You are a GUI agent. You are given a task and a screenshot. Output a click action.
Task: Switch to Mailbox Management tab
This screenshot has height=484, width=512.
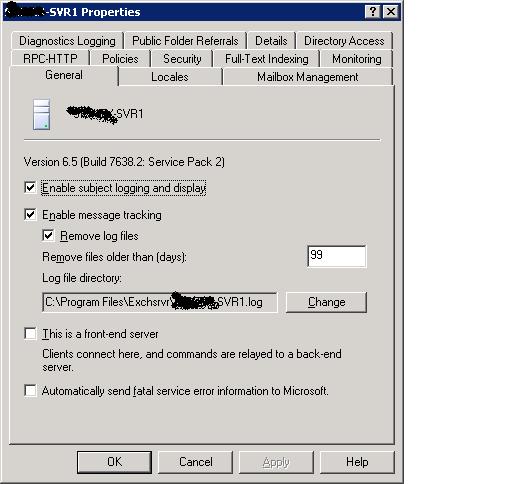pyautogui.click(x=308, y=77)
